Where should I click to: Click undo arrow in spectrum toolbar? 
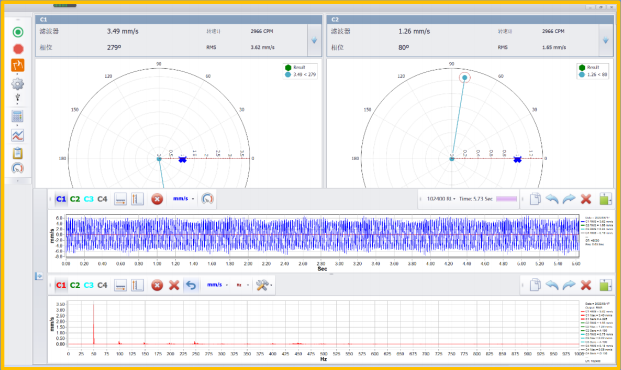[191, 285]
